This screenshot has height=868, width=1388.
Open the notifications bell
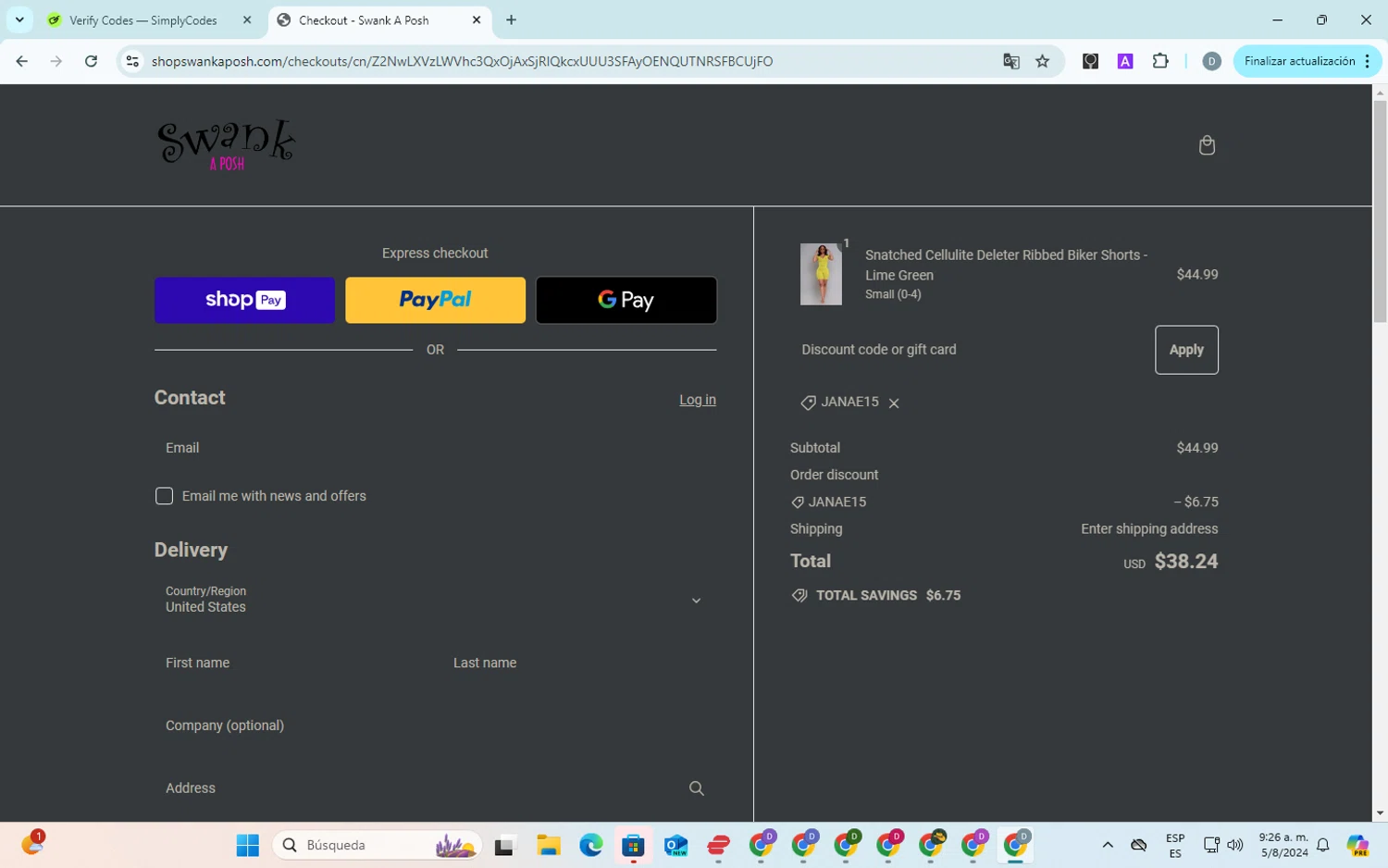tap(1323, 845)
